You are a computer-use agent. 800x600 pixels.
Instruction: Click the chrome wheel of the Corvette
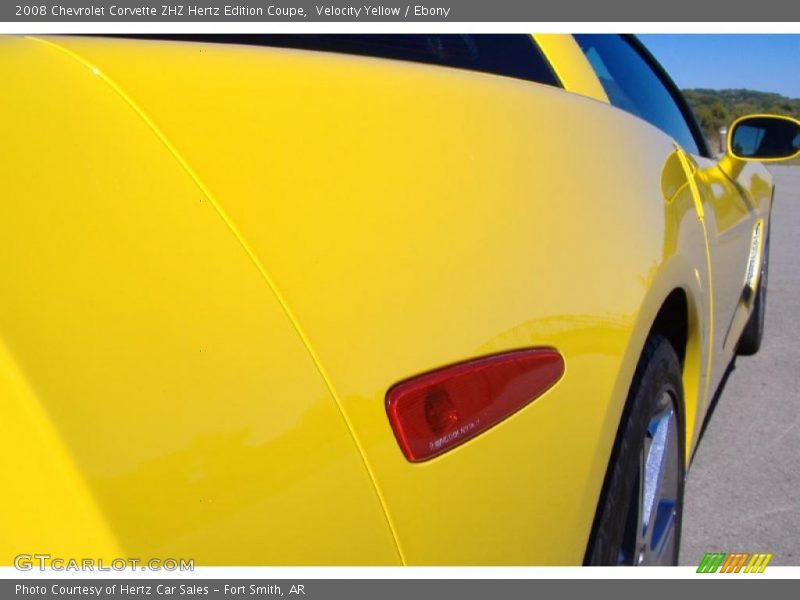[660, 477]
